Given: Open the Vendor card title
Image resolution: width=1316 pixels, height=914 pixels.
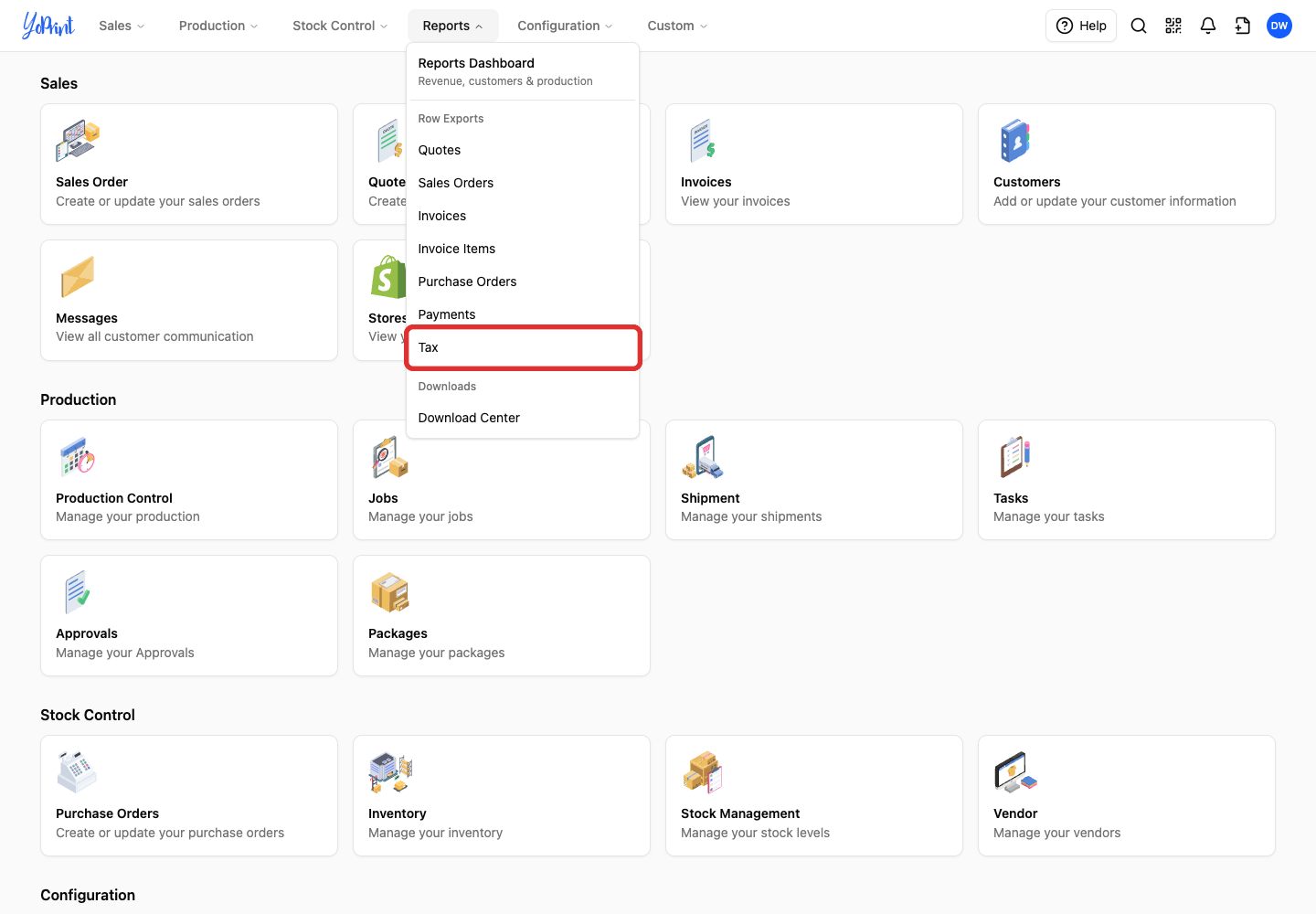Looking at the screenshot, I should (x=1015, y=813).
